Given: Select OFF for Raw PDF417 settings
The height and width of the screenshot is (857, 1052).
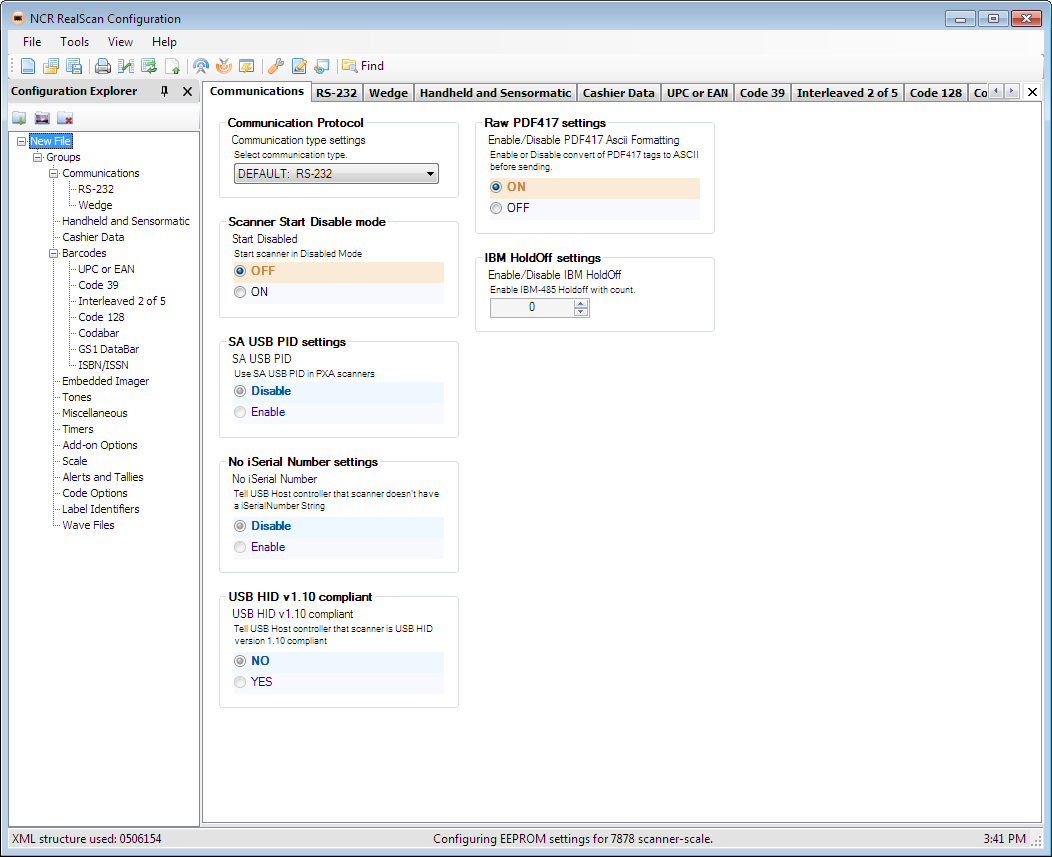Looking at the screenshot, I should 496,208.
